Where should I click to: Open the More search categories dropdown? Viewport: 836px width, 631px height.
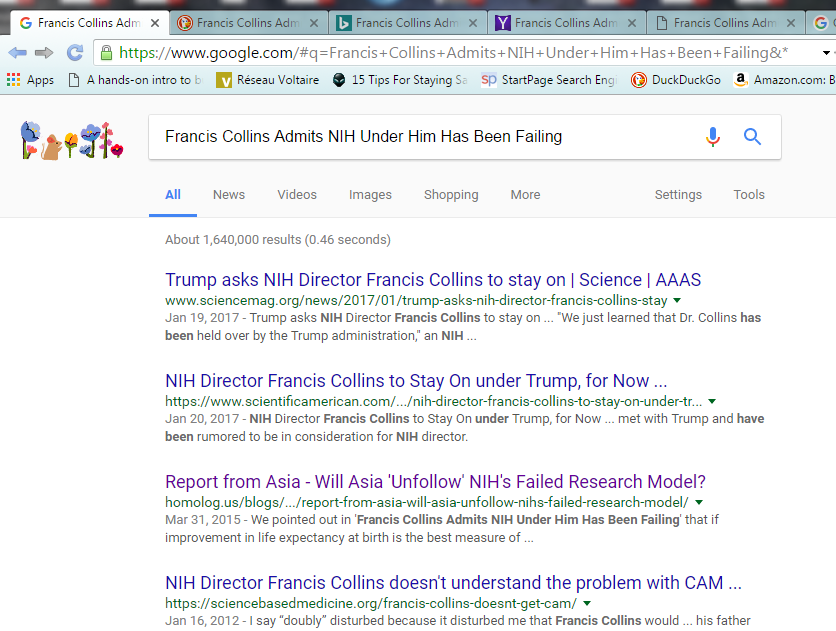tap(525, 195)
